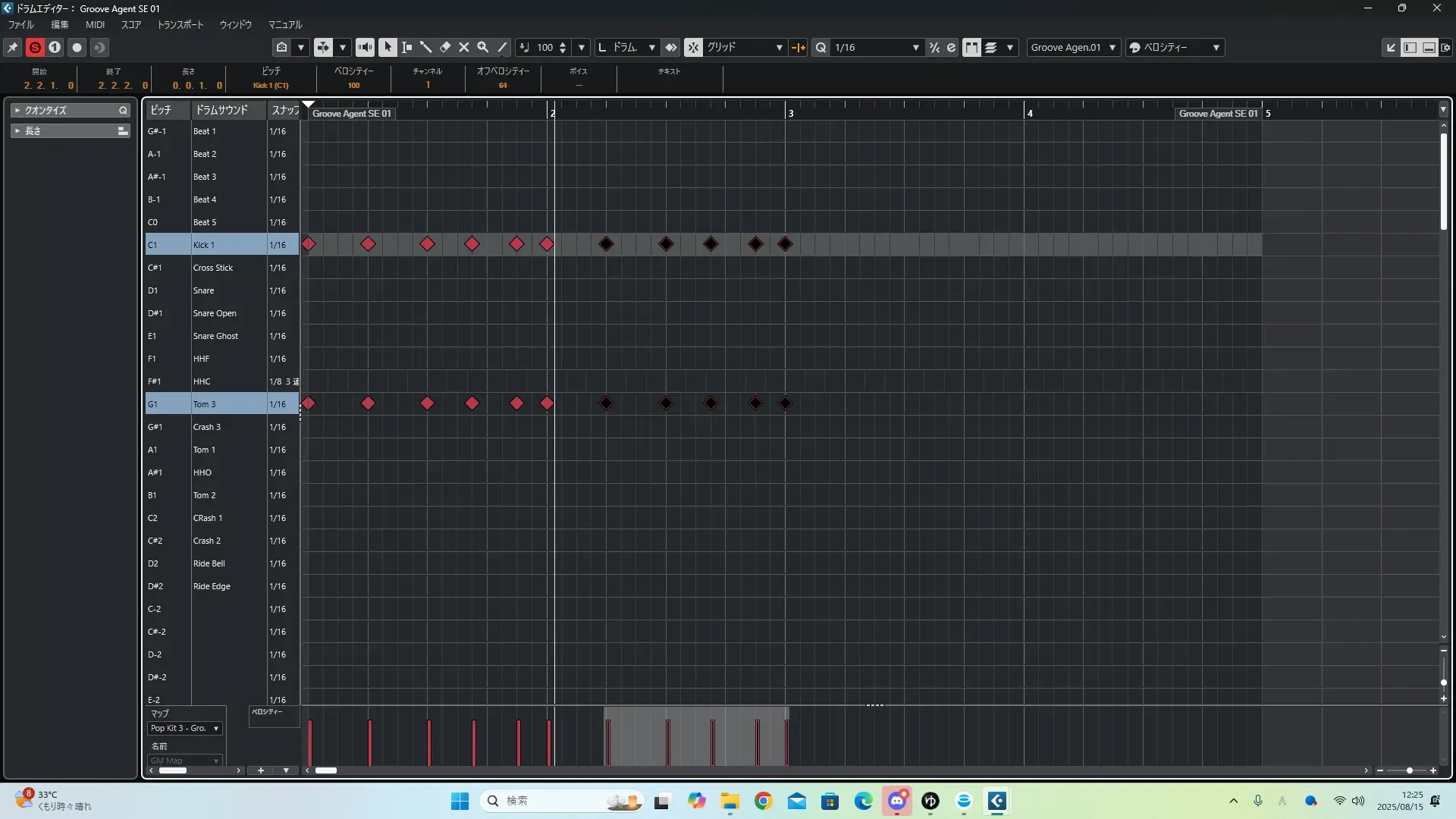
Task: Select the Object Selection arrow tool
Action: 388,47
